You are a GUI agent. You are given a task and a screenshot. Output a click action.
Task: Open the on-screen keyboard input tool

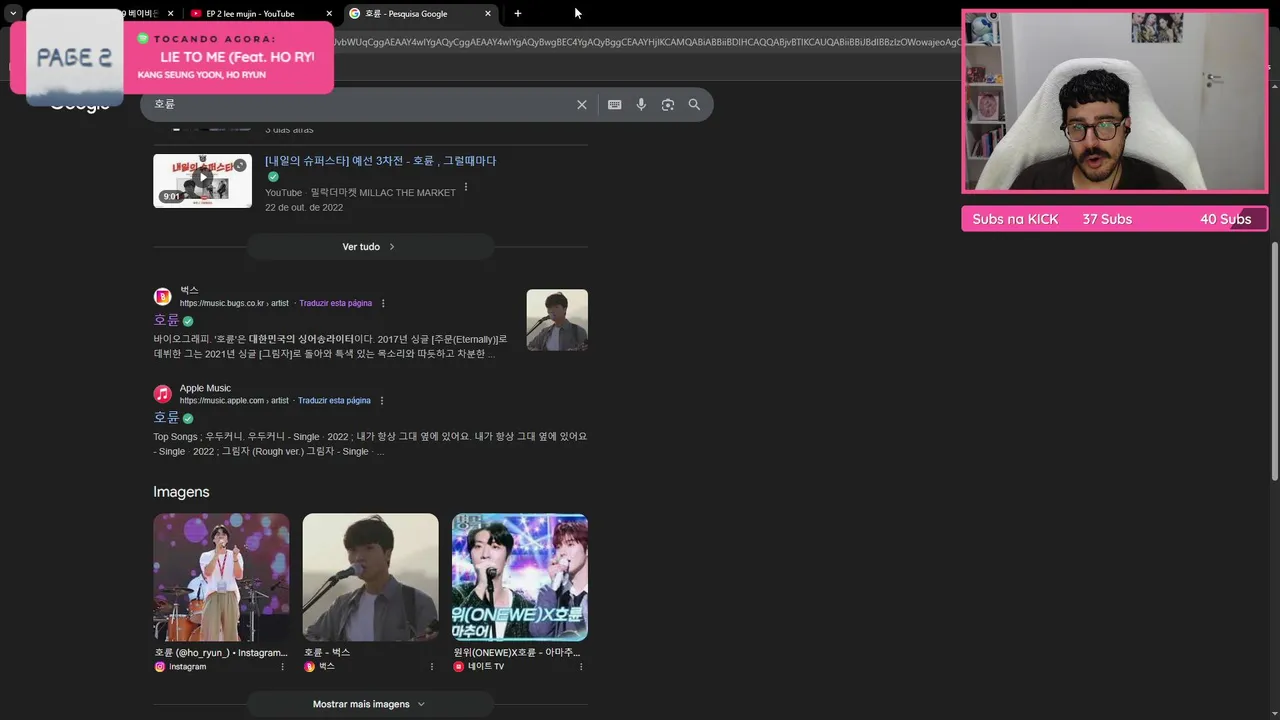click(614, 104)
